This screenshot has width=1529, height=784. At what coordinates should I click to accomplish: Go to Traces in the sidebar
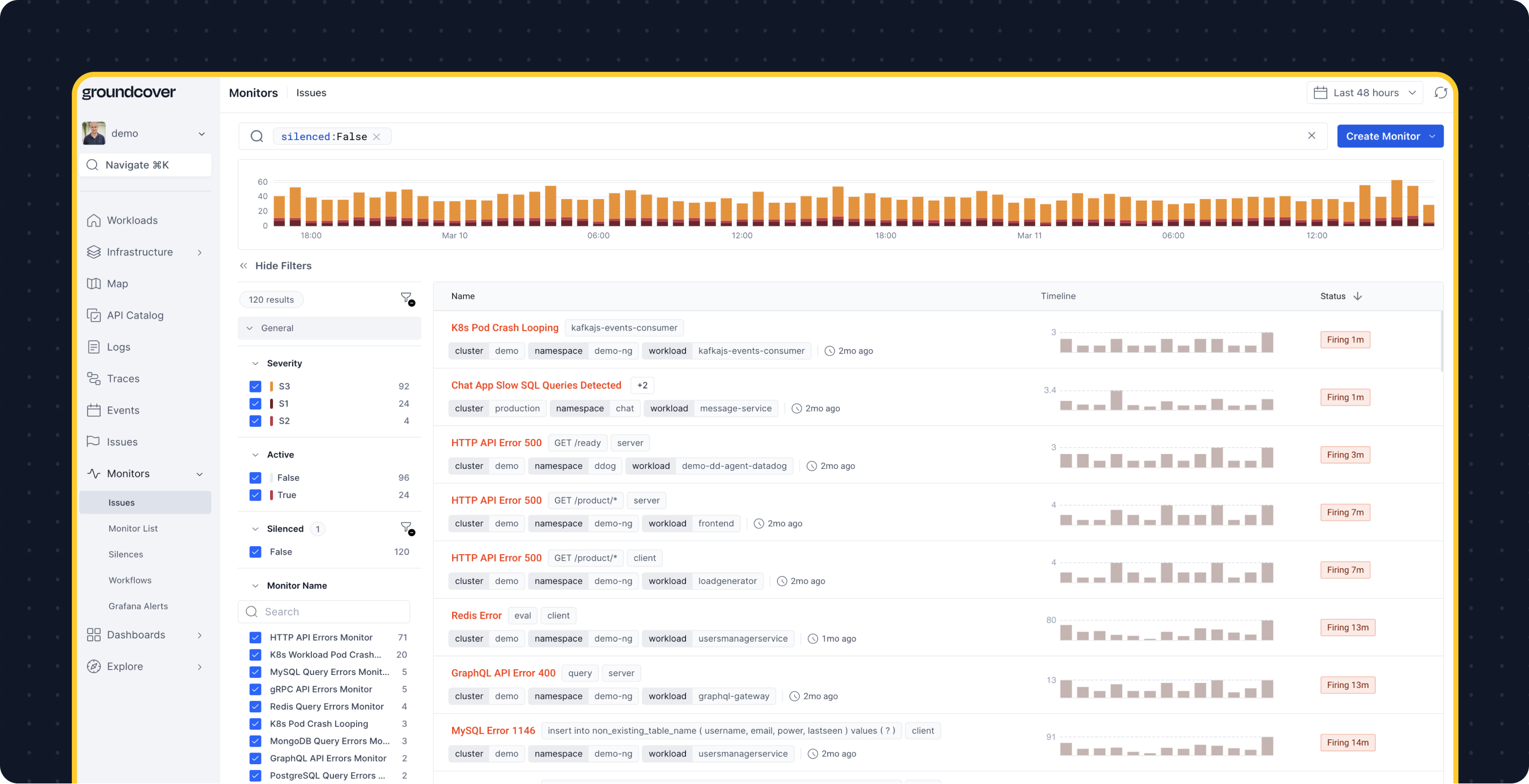coord(123,378)
